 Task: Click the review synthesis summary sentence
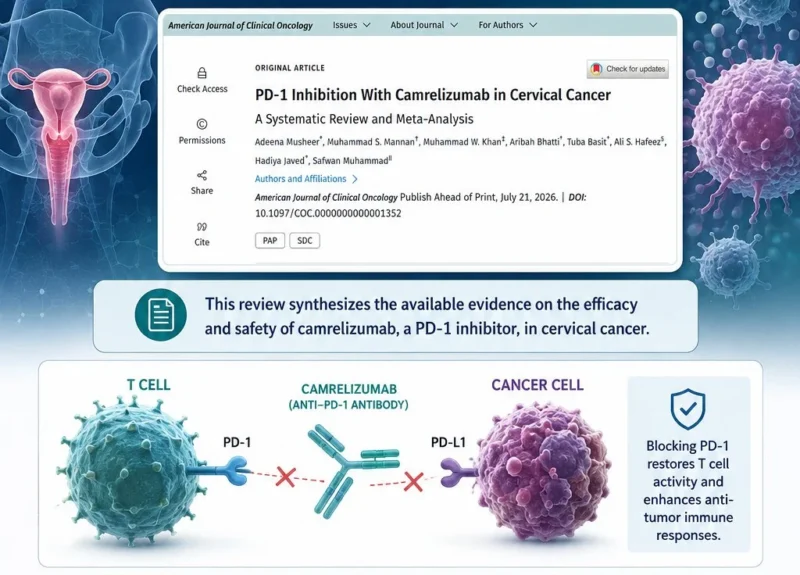click(x=427, y=316)
